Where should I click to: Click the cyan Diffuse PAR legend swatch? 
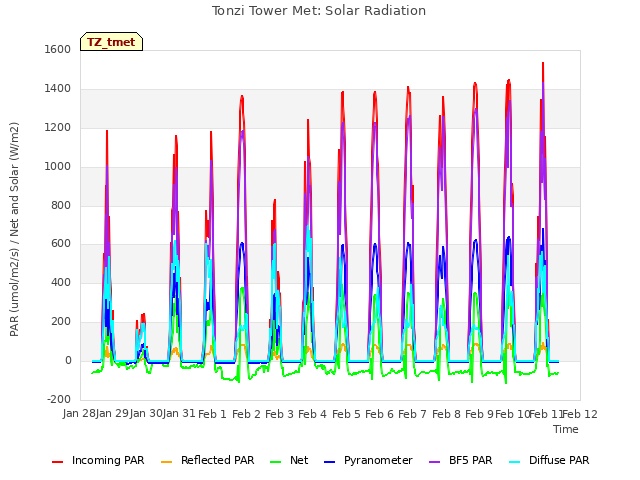515,462
